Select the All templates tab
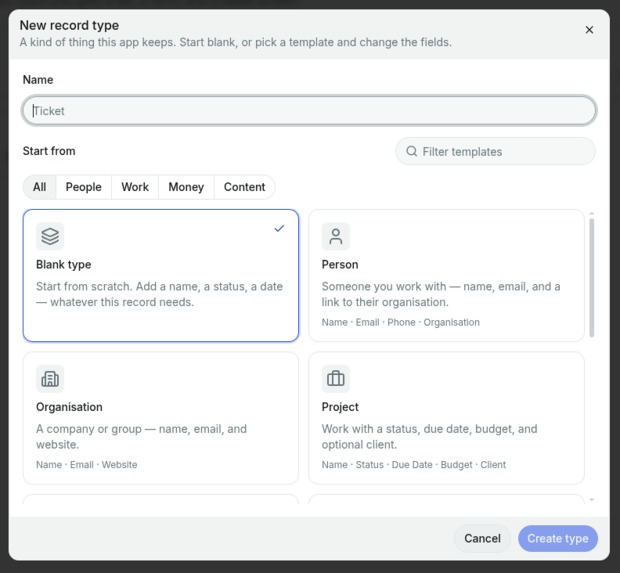The width and height of the screenshot is (620, 573). pos(40,187)
